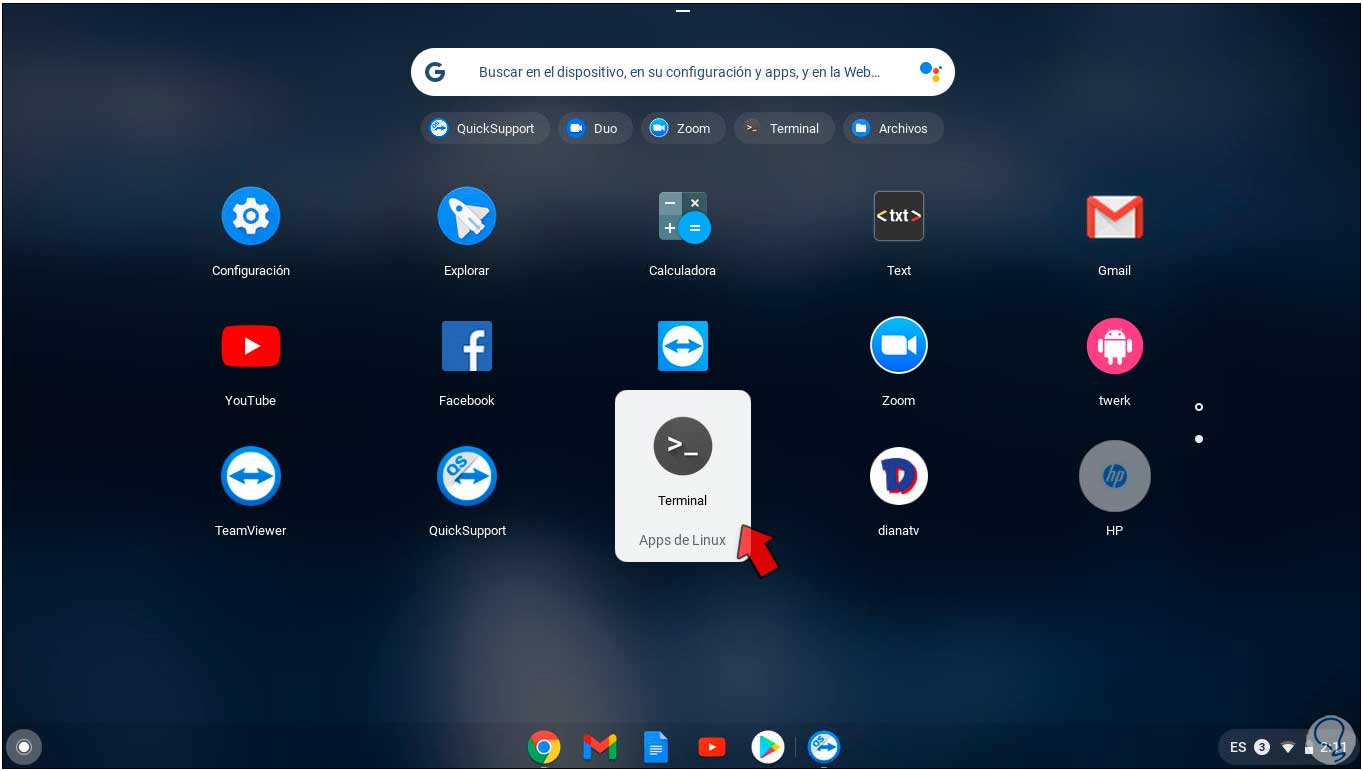The width and height of the screenshot is (1363, 771).
Task: Open YouTube from the app grid
Action: 250,346
